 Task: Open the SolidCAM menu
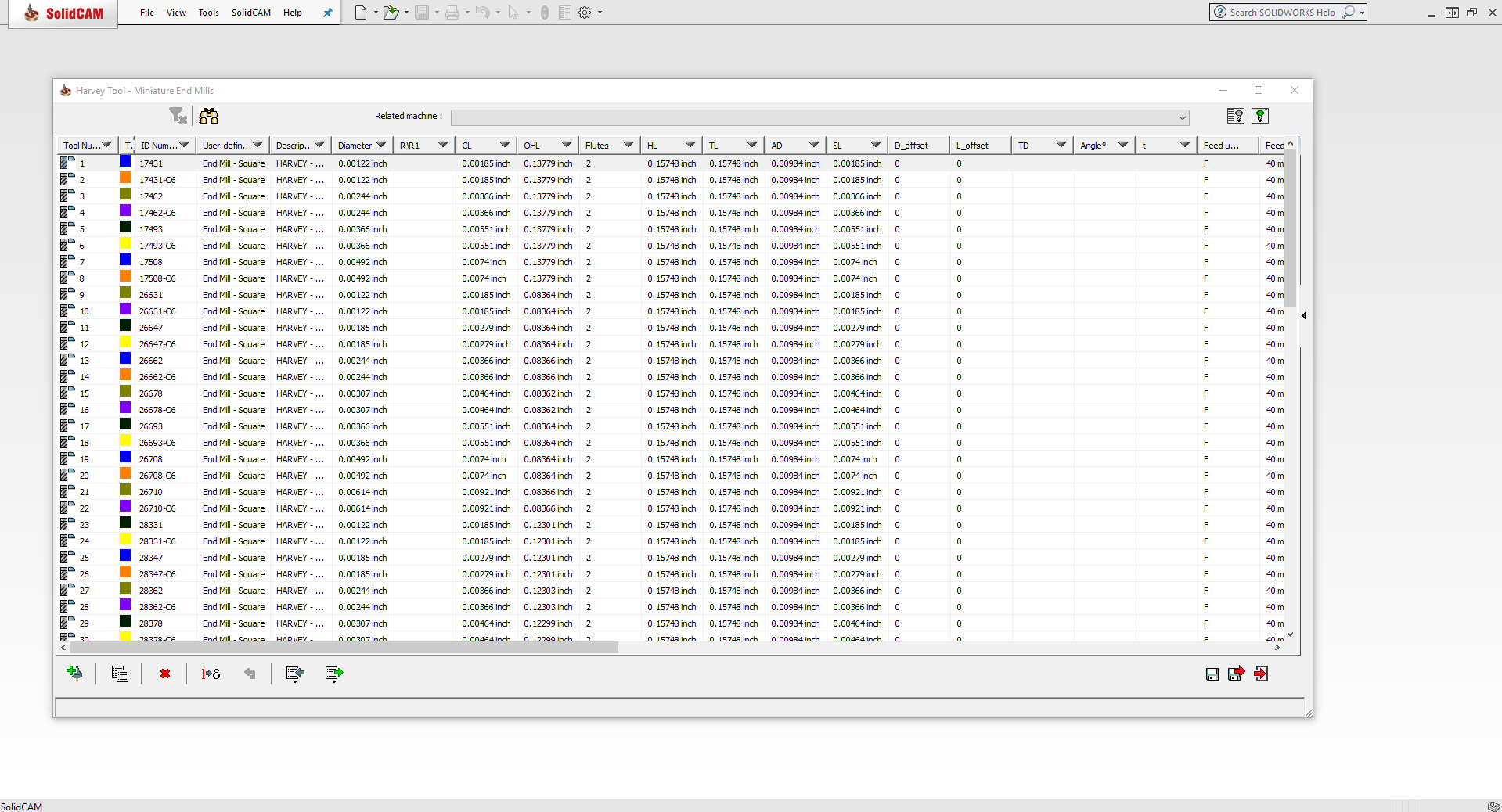click(x=250, y=13)
